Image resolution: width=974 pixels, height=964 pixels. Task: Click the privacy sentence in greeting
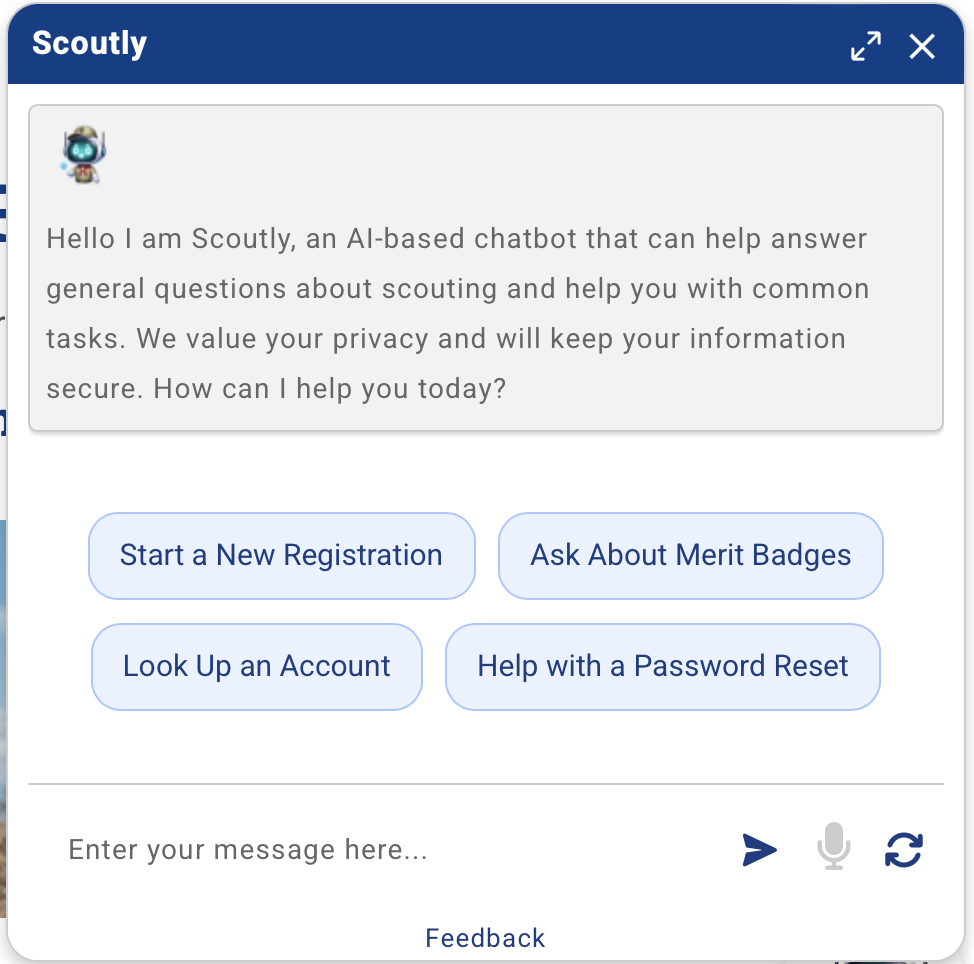tap(490, 339)
